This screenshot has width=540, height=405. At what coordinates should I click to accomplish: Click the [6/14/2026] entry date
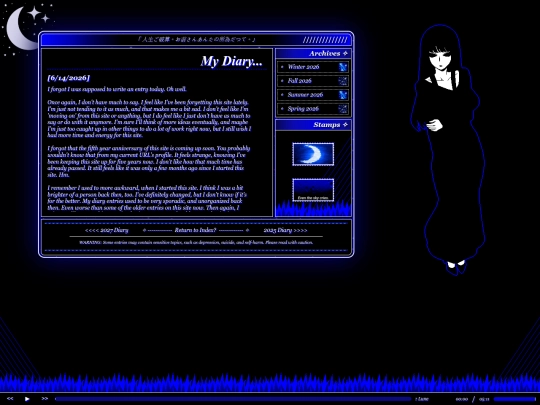point(69,78)
